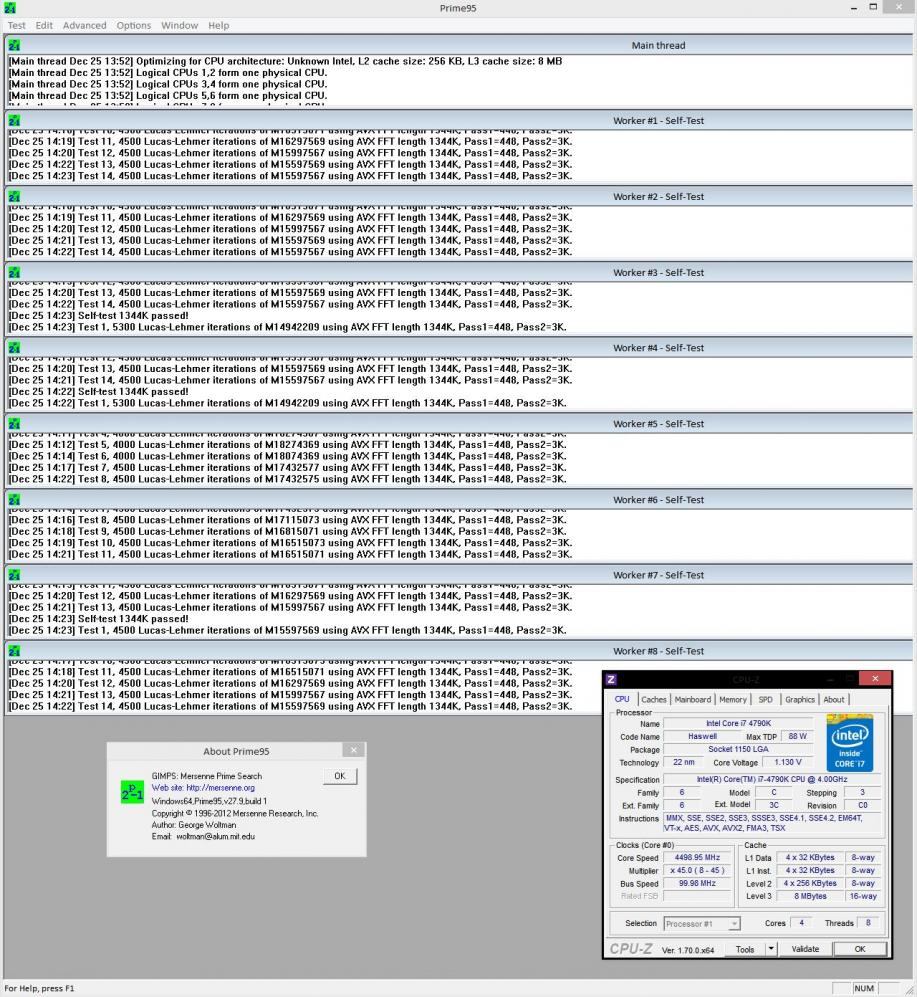Click the Worker #1 - Self-Test title bar
Screen dimensions: 917x997
pyautogui.click(x=458, y=120)
